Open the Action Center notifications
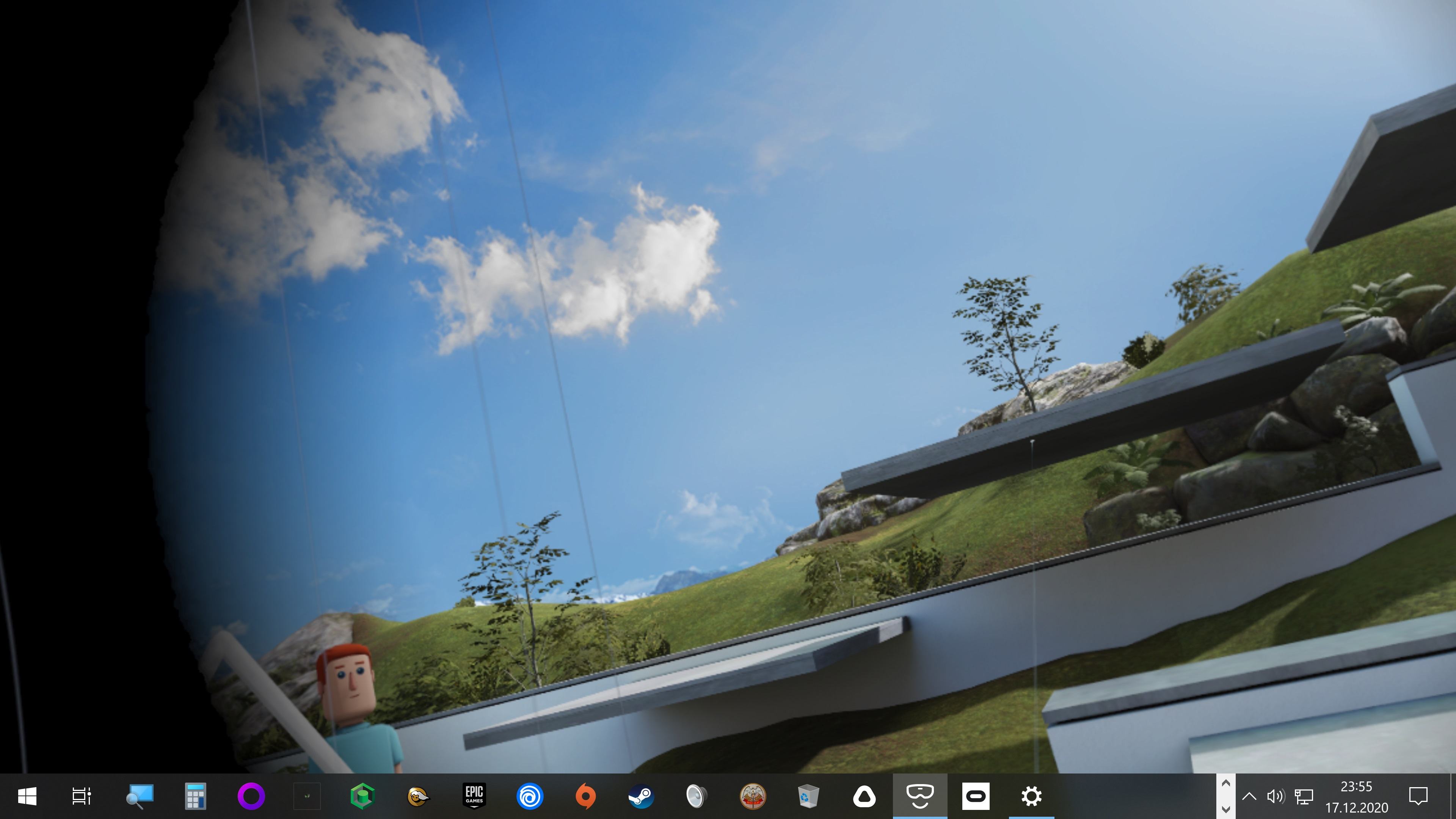Viewport: 1456px width, 819px height. tap(1418, 796)
